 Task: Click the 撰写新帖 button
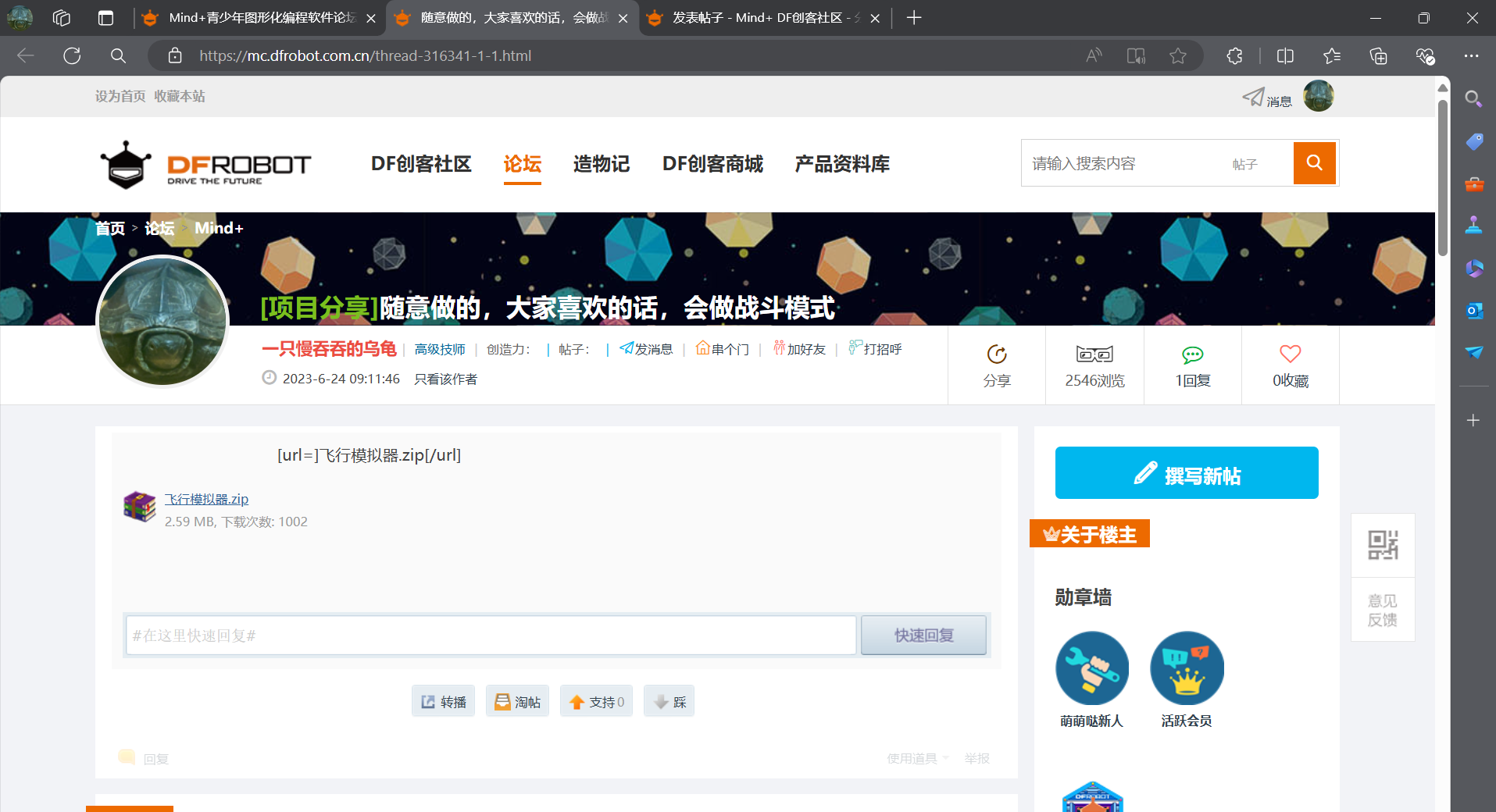pos(1187,472)
